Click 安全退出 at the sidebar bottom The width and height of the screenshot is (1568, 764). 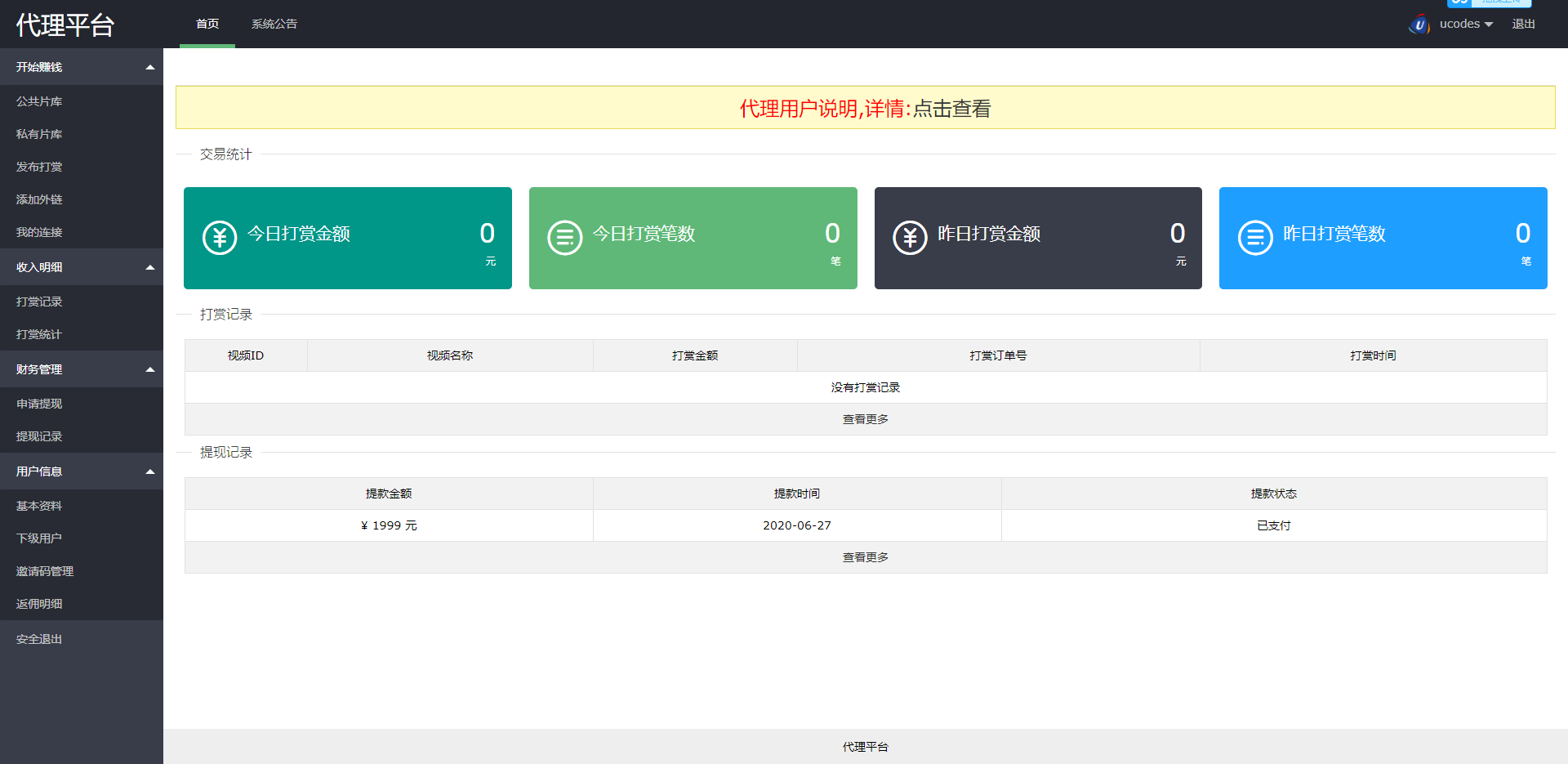(39, 639)
